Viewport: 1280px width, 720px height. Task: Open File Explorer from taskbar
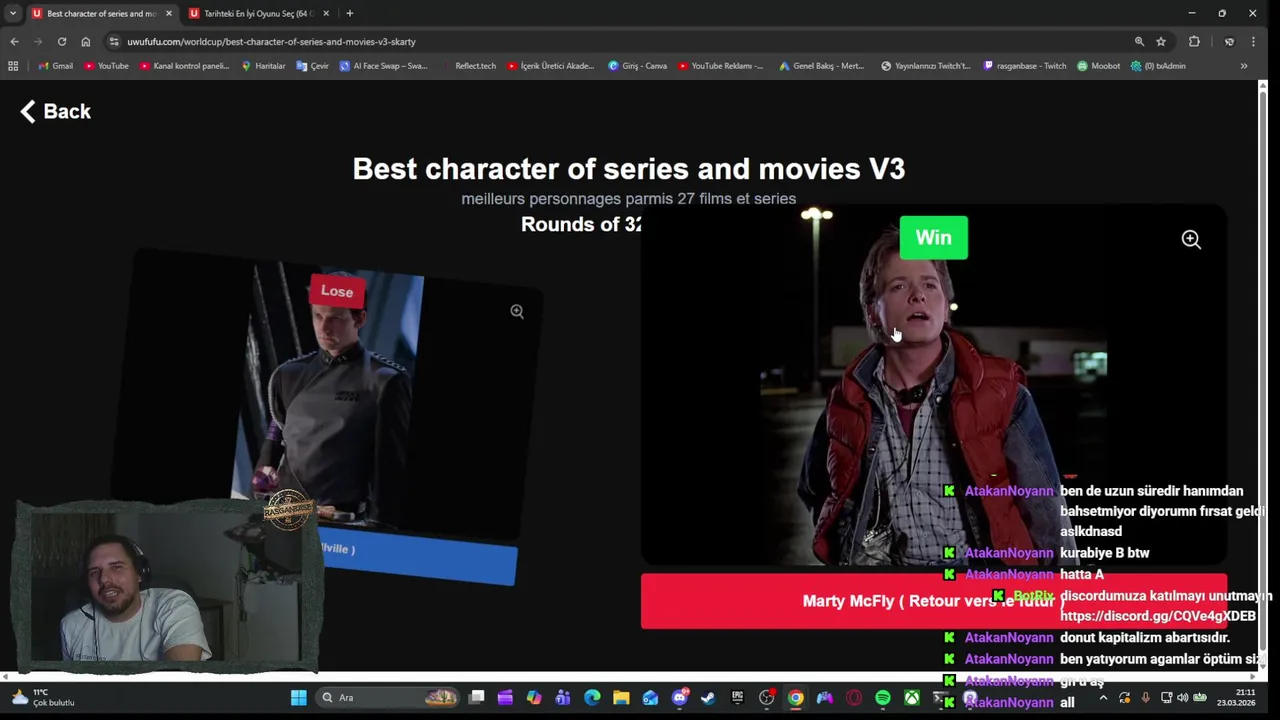[x=621, y=698]
